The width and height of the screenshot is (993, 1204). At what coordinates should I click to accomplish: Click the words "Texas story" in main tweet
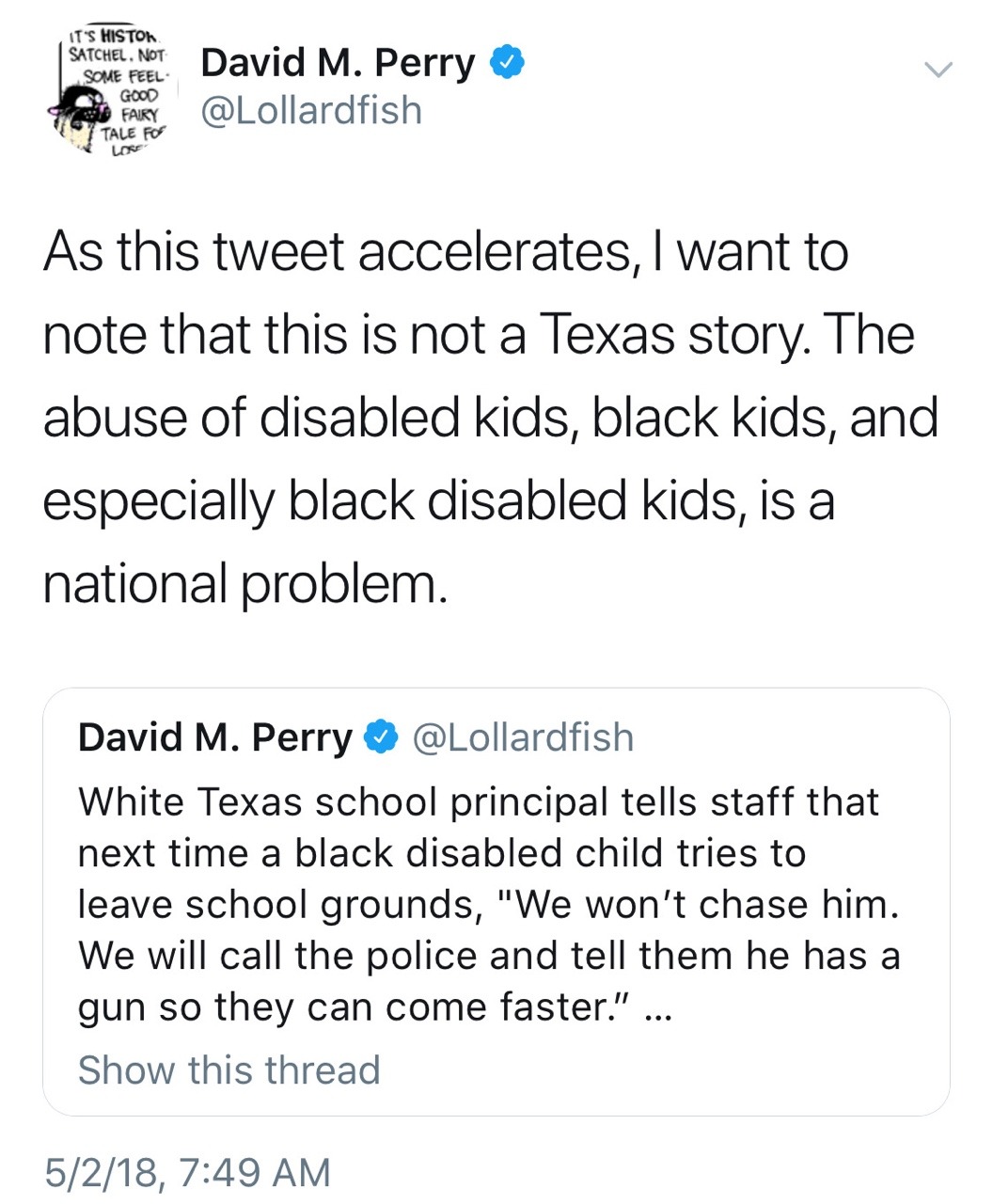673,335
